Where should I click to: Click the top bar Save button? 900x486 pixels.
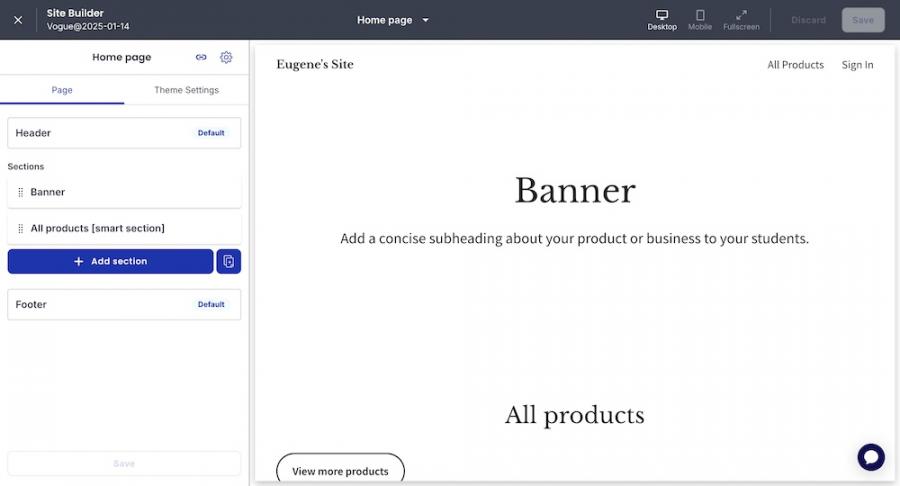862,20
